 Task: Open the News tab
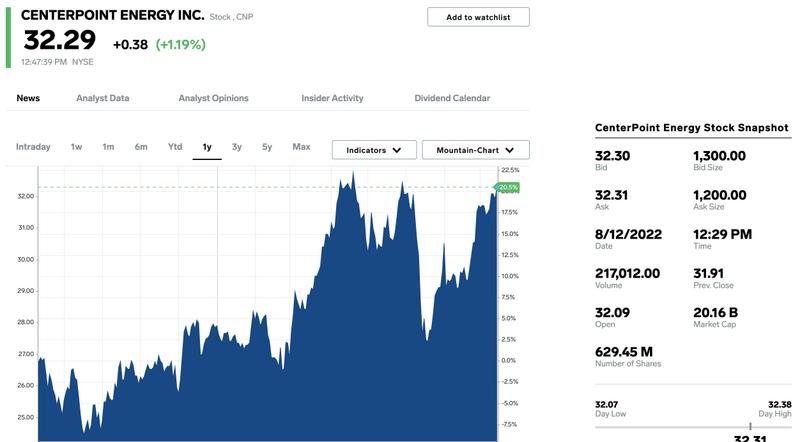(28, 98)
